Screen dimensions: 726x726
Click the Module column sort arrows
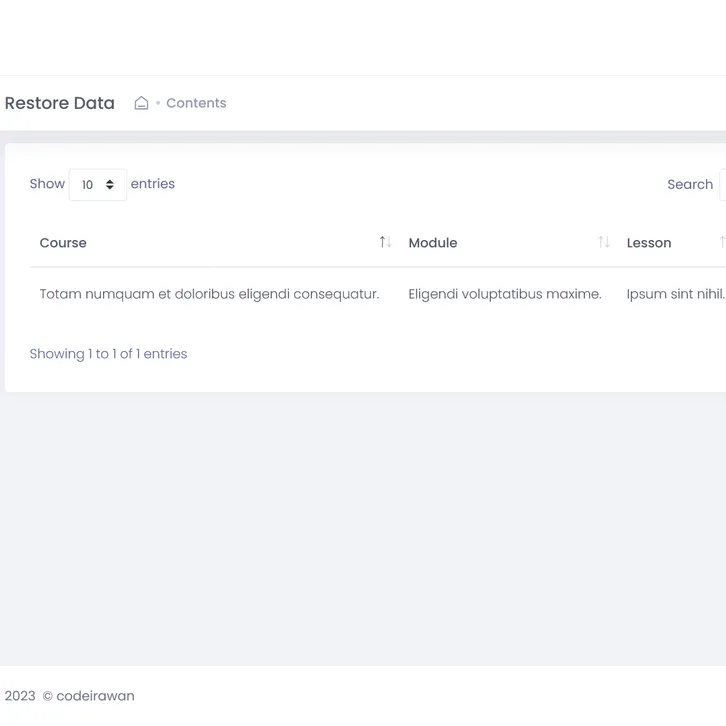pos(603,242)
